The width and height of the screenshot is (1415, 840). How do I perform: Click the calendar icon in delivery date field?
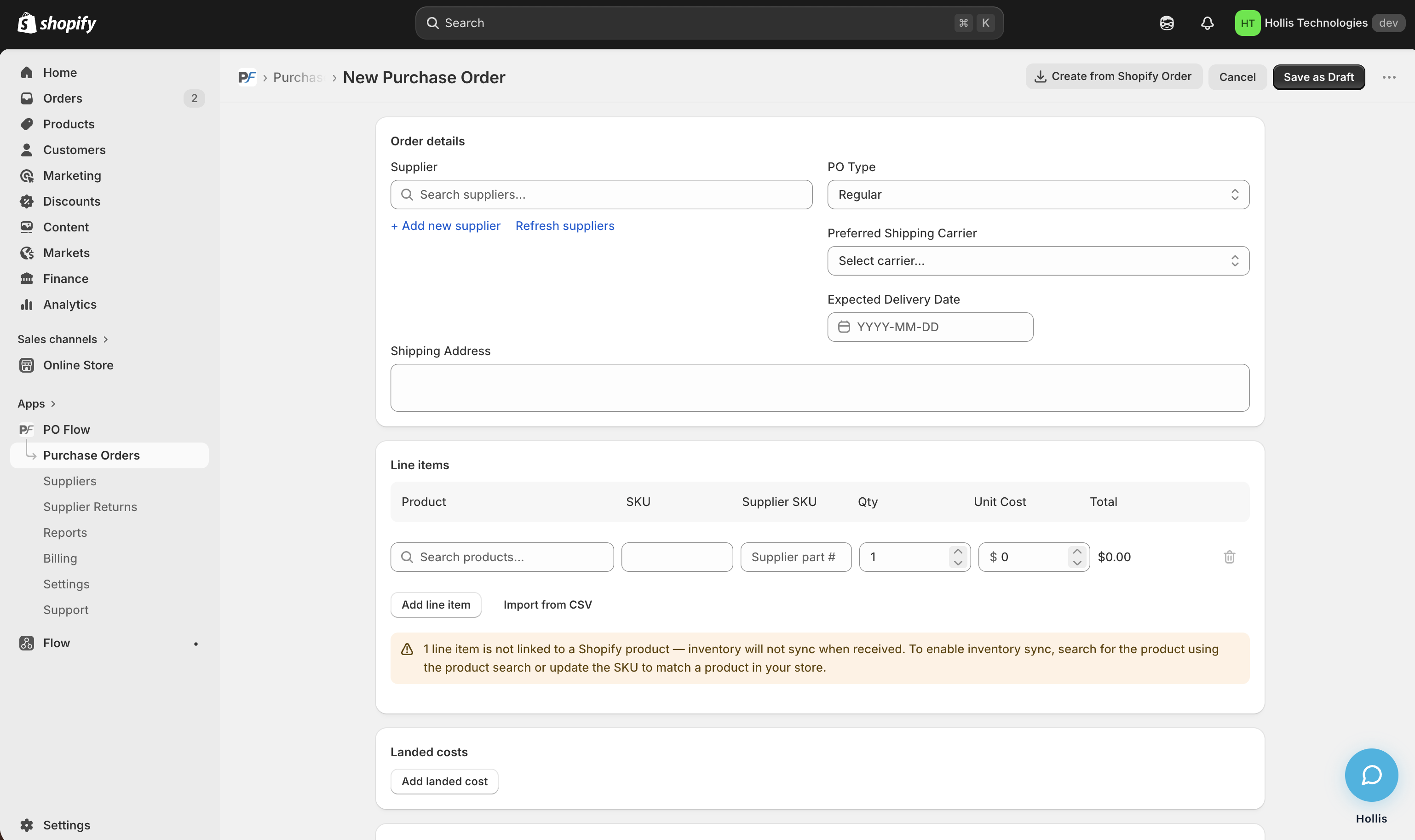pos(843,327)
